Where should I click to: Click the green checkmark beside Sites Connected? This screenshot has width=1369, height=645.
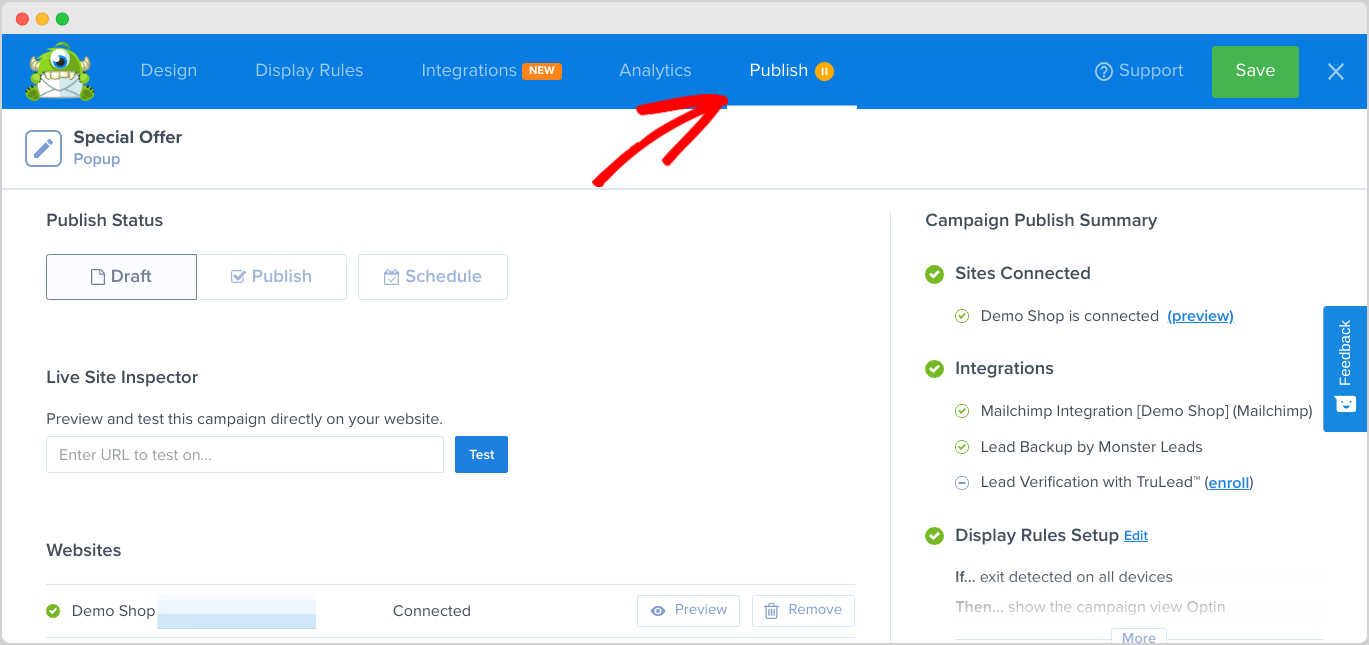click(x=933, y=273)
